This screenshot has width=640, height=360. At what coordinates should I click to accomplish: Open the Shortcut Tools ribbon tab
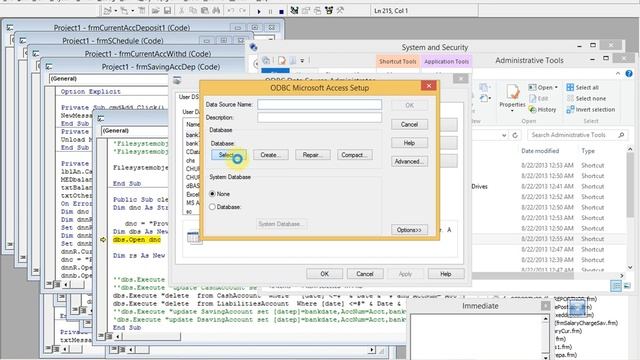pyautogui.click(x=397, y=61)
